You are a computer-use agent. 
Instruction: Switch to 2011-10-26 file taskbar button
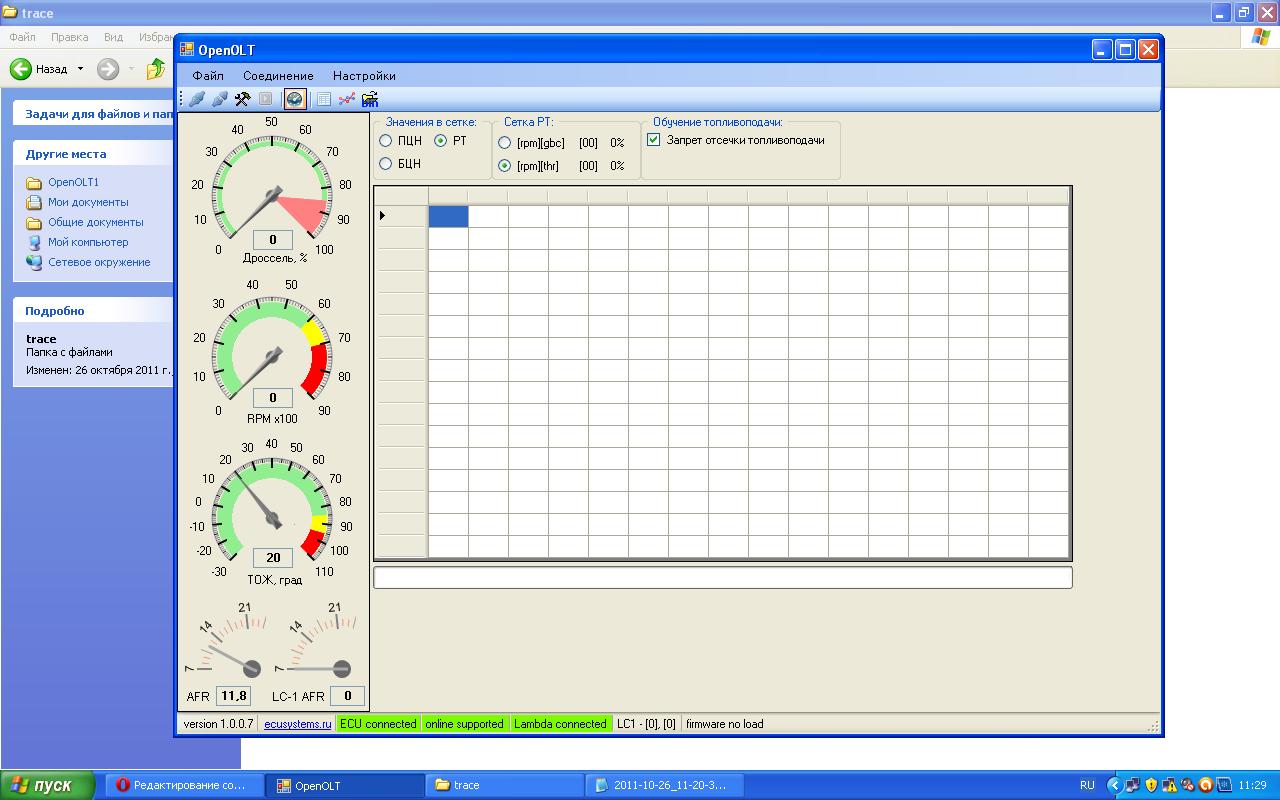tap(665, 785)
